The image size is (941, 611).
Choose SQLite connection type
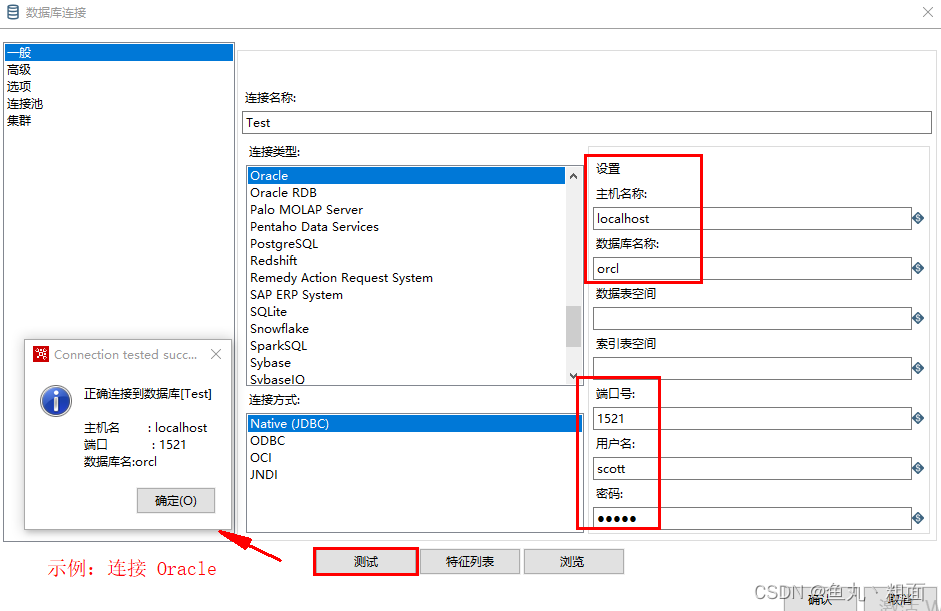point(406,312)
